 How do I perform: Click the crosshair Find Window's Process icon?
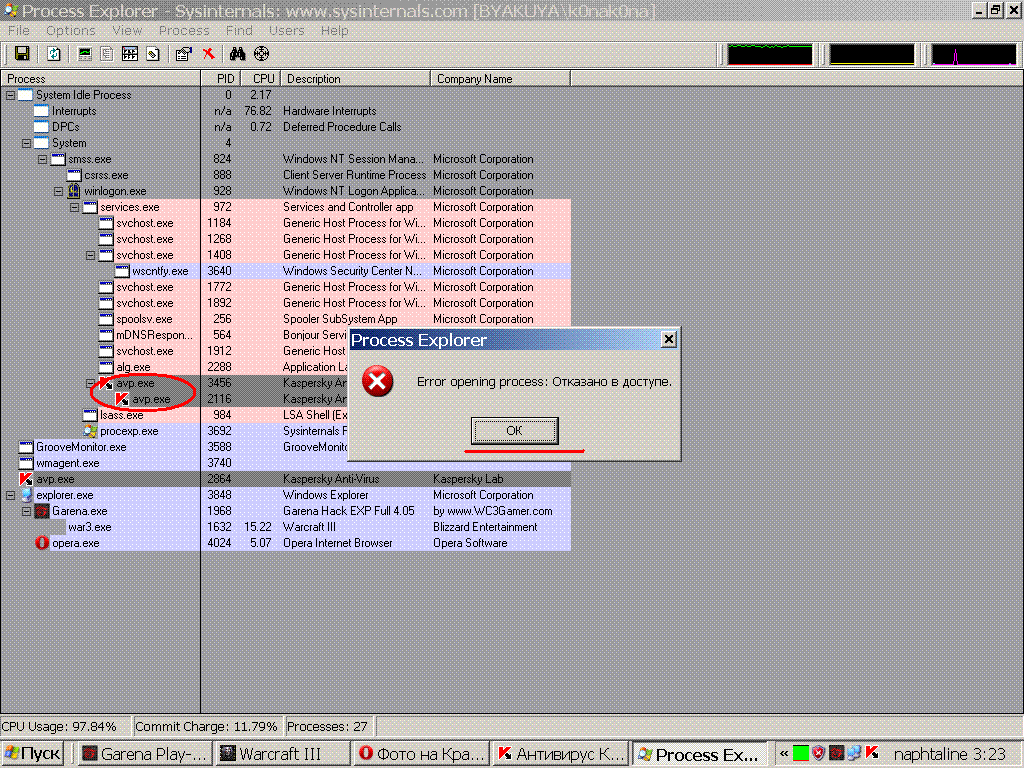point(261,54)
